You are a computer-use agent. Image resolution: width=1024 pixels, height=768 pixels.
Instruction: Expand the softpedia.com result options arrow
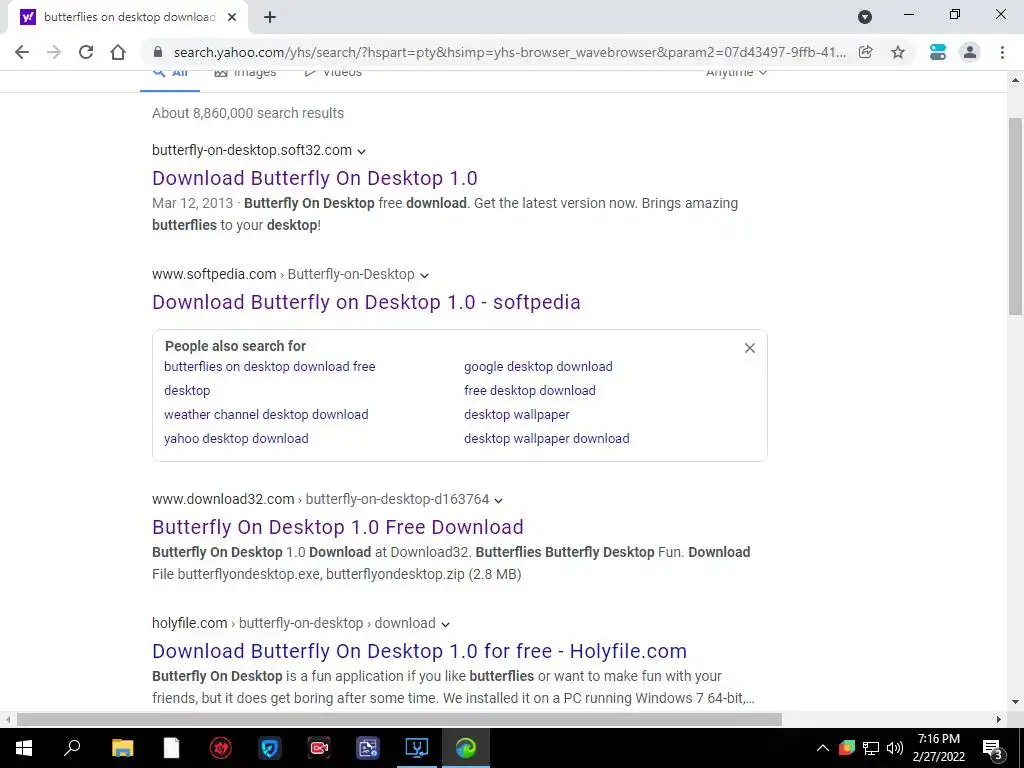pos(424,276)
